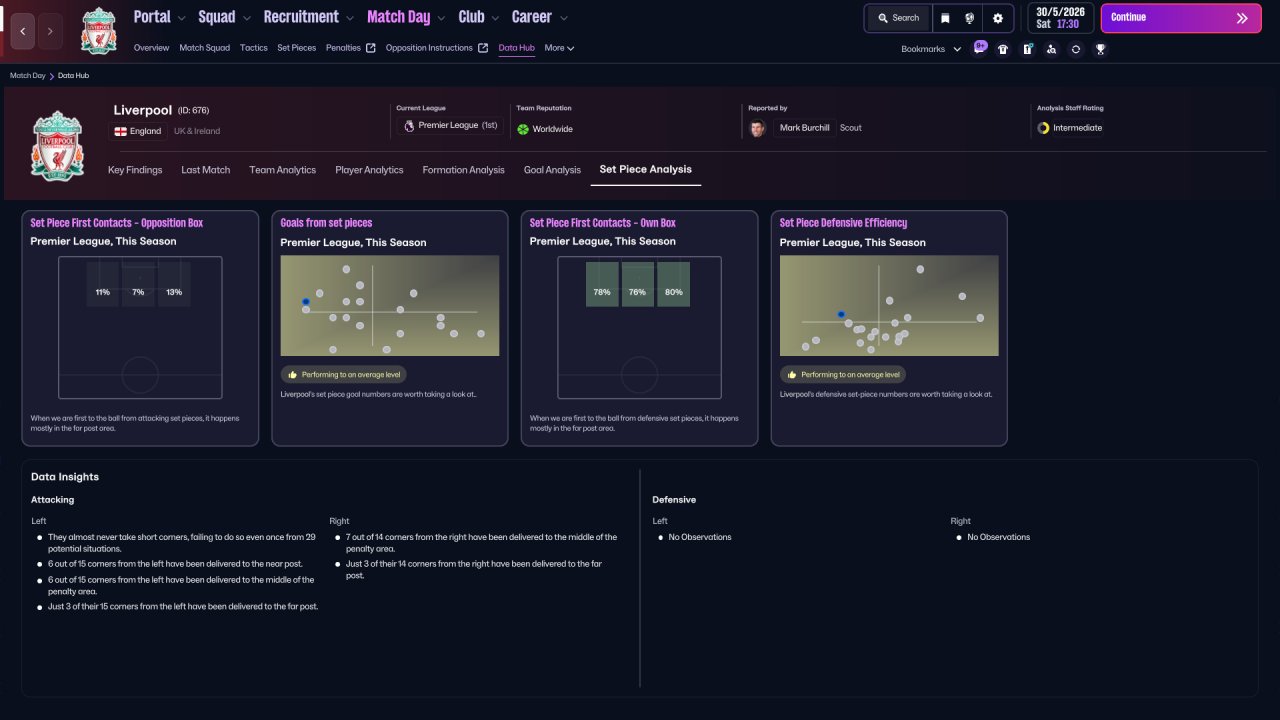The width and height of the screenshot is (1280, 720).
Task: Click the large Liverpool club badge
Action: [x=57, y=147]
